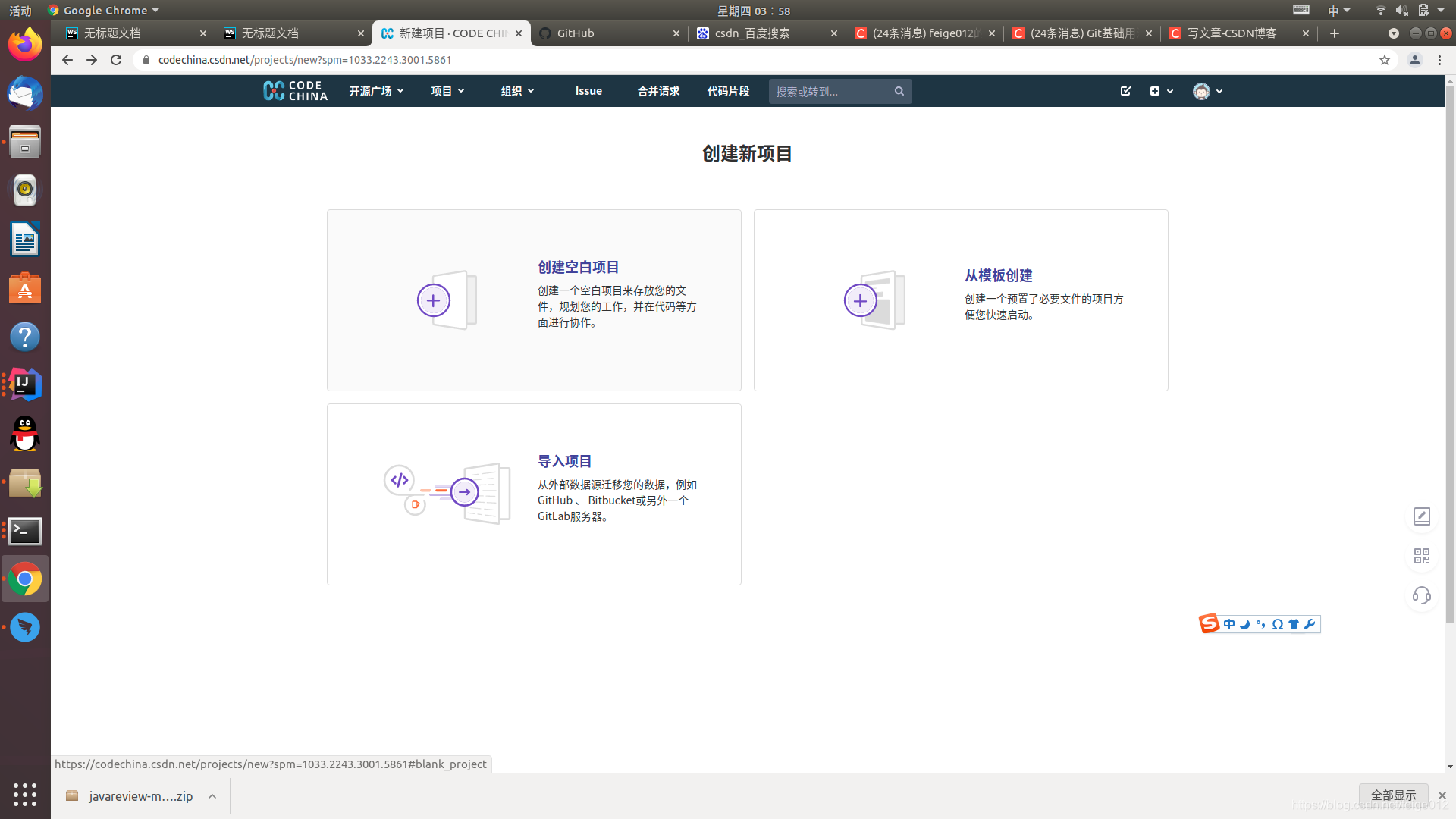The height and width of the screenshot is (819, 1456).
Task: Click the Sogou moon half-width icon
Action: 1245,624
